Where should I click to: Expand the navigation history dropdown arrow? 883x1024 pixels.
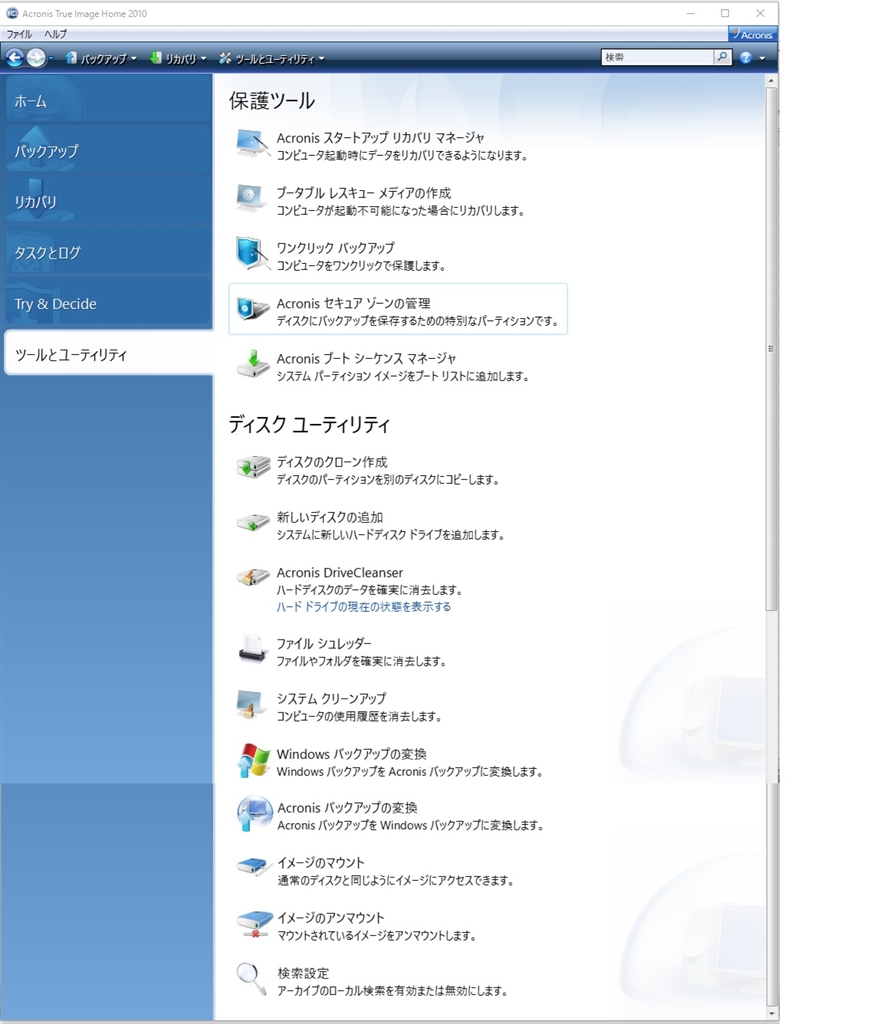pyautogui.click(x=52, y=59)
